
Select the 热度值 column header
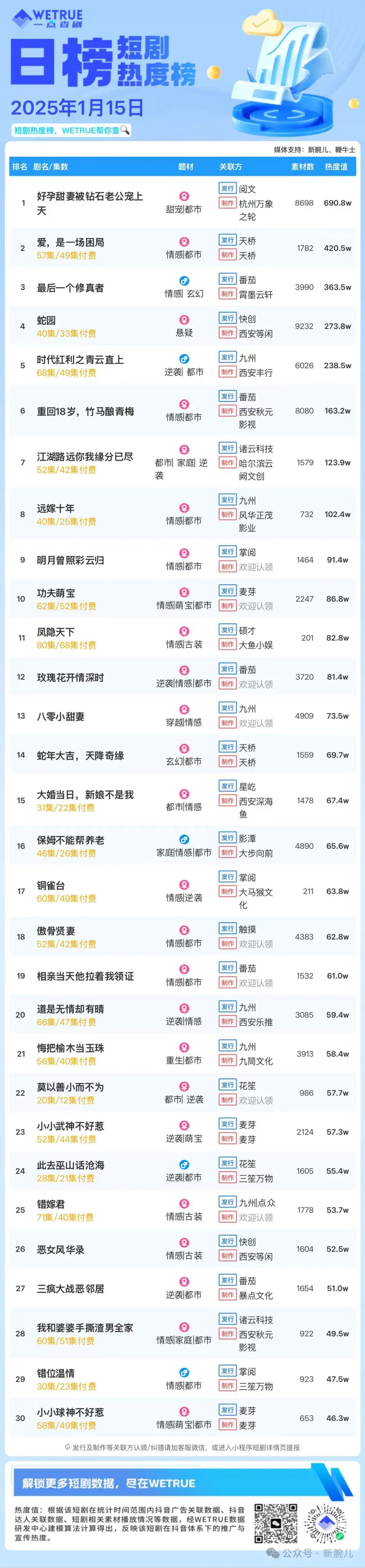tap(336, 166)
